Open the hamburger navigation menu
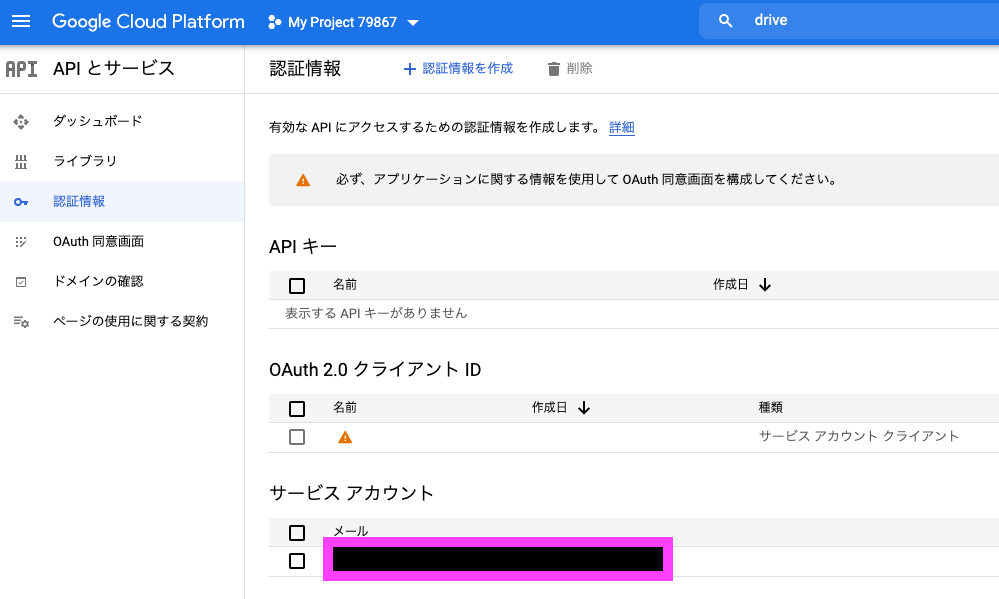999x599 pixels. pyautogui.click(x=21, y=21)
